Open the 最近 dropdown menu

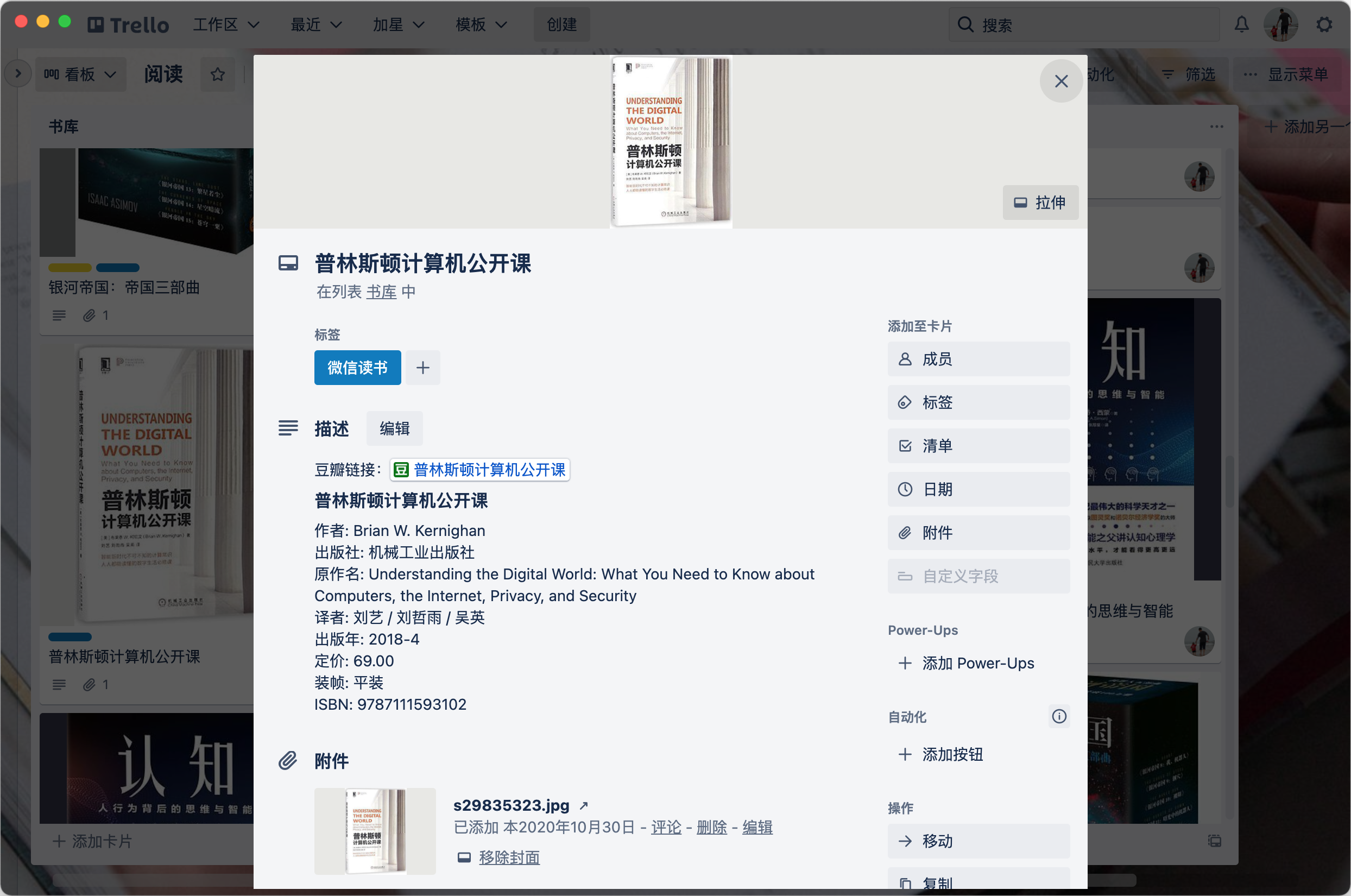(x=316, y=24)
